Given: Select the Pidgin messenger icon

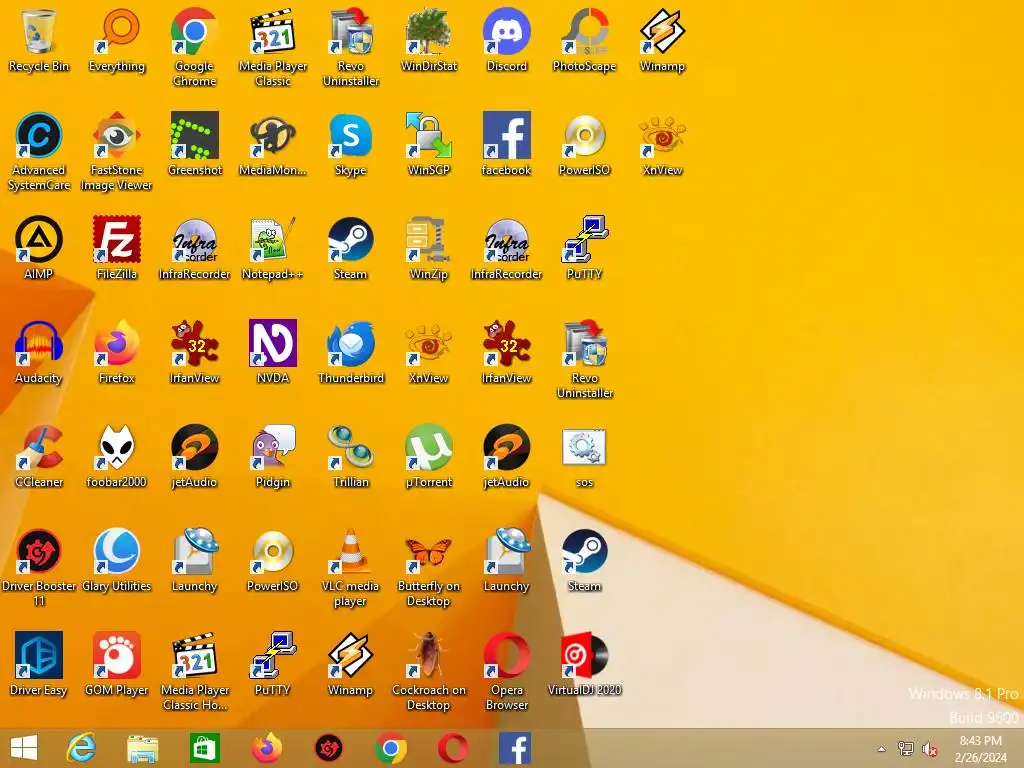Looking at the screenshot, I should point(272,458).
